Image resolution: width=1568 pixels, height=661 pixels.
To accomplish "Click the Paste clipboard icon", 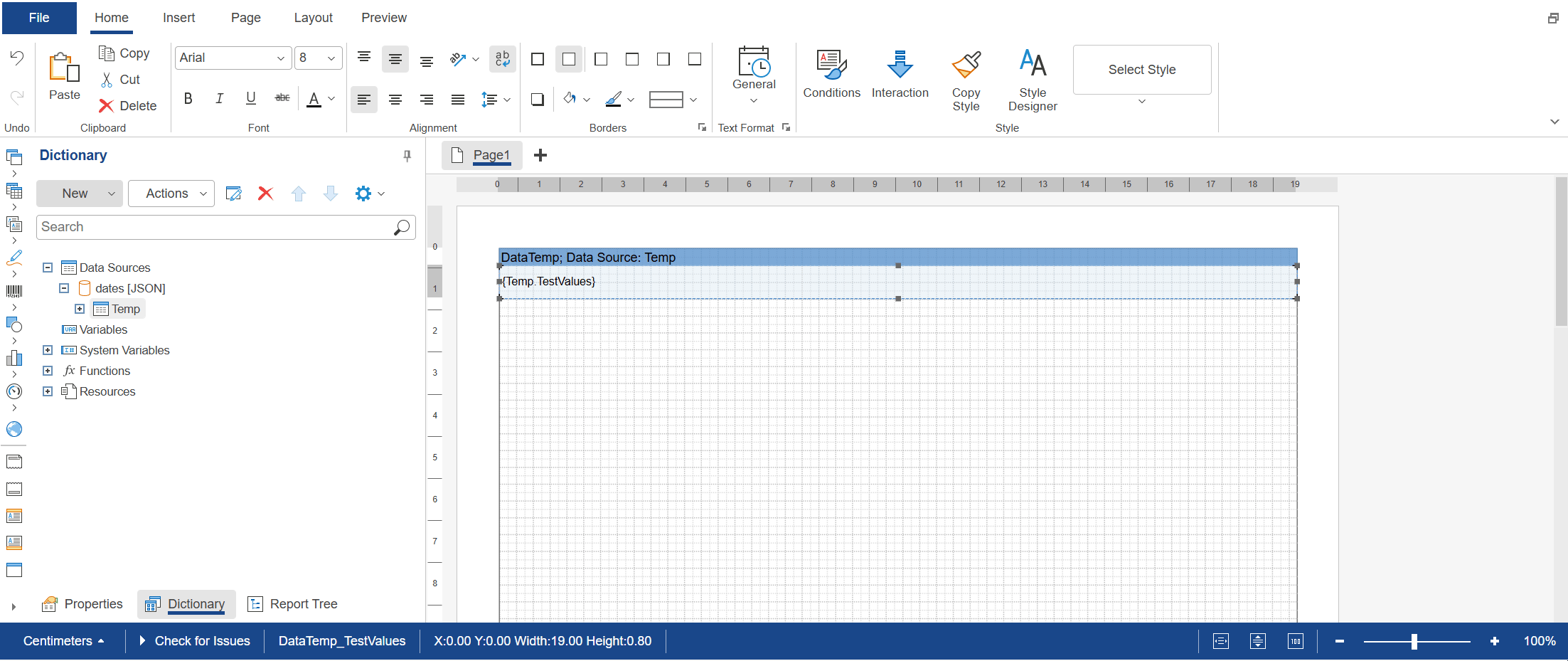I will tap(64, 68).
